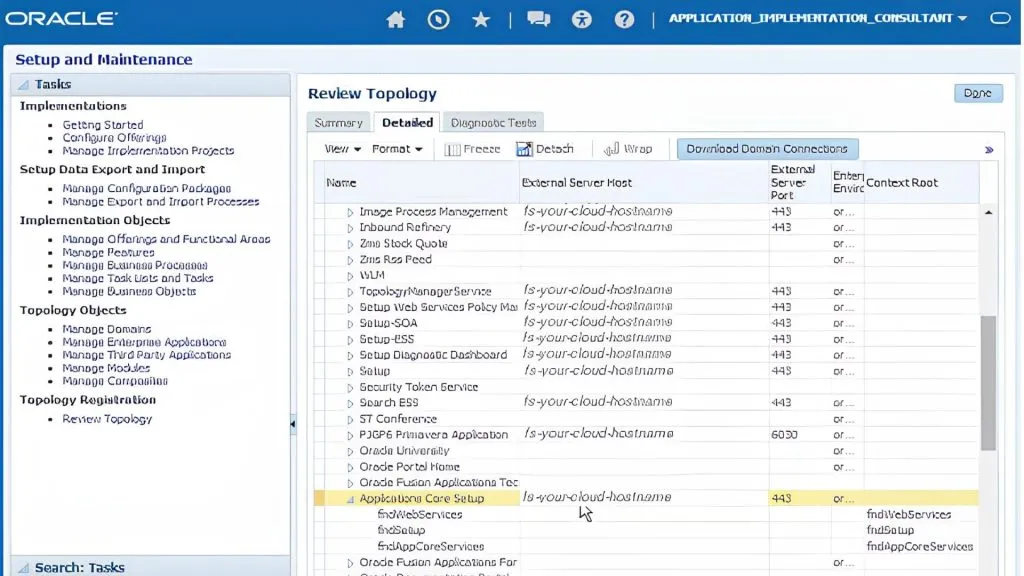Go to the Home icon
The height and width of the screenshot is (576, 1024).
(x=395, y=19)
